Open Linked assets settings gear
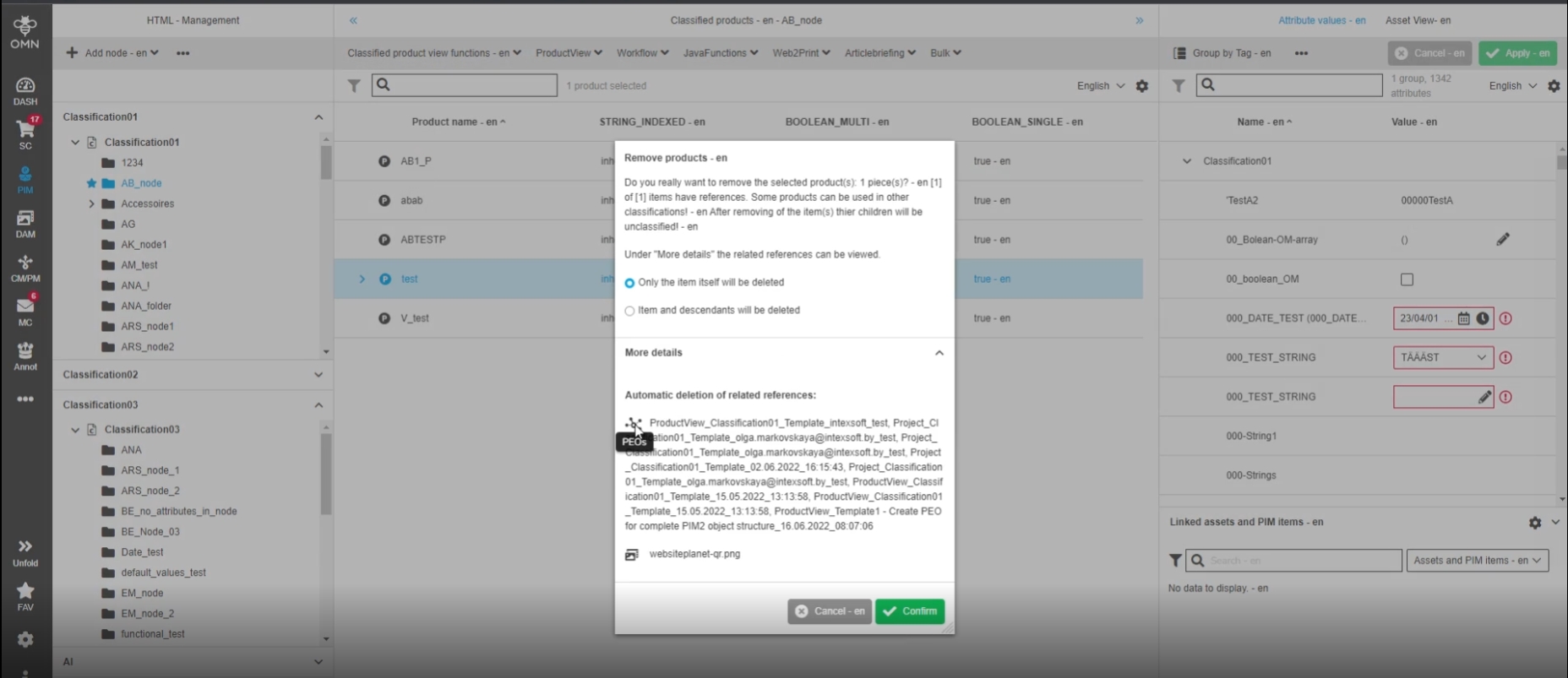Viewport: 1568px width, 678px height. tap(1535, 523)
